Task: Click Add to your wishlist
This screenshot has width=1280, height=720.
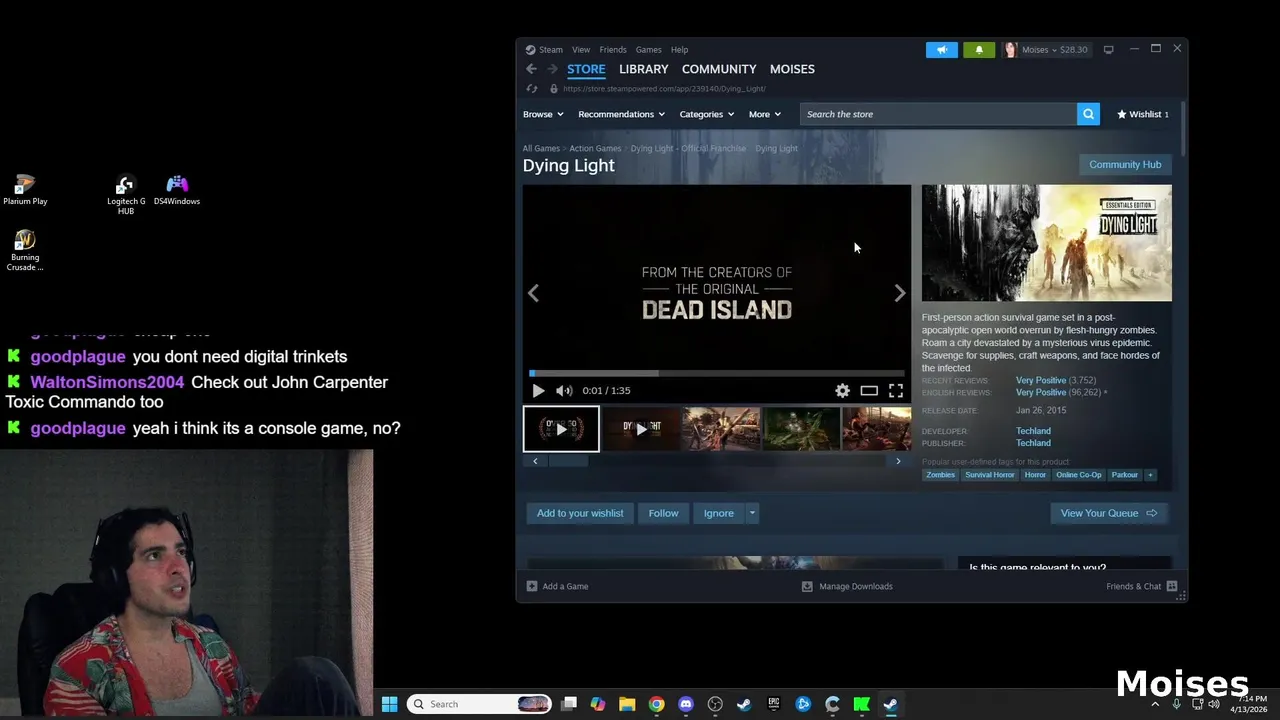Action: click(x=580, y=513)
